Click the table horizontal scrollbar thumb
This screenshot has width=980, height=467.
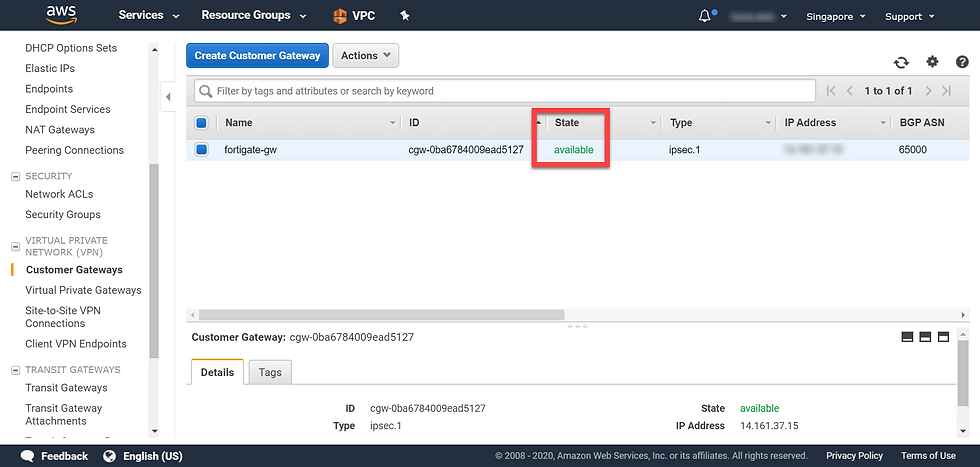coord(381,314)
